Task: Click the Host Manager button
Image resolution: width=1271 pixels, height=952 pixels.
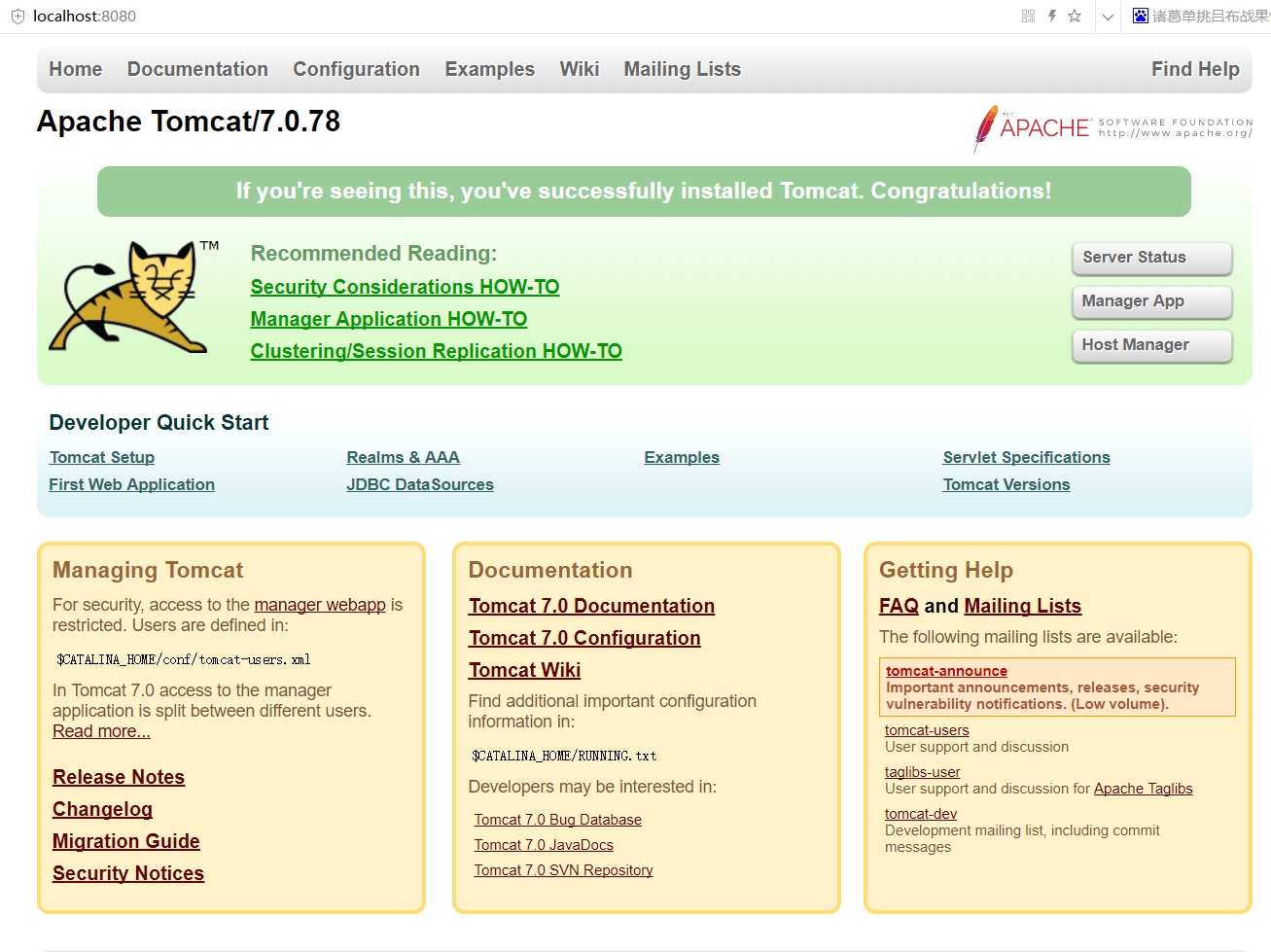Action: click(1152, 345)
